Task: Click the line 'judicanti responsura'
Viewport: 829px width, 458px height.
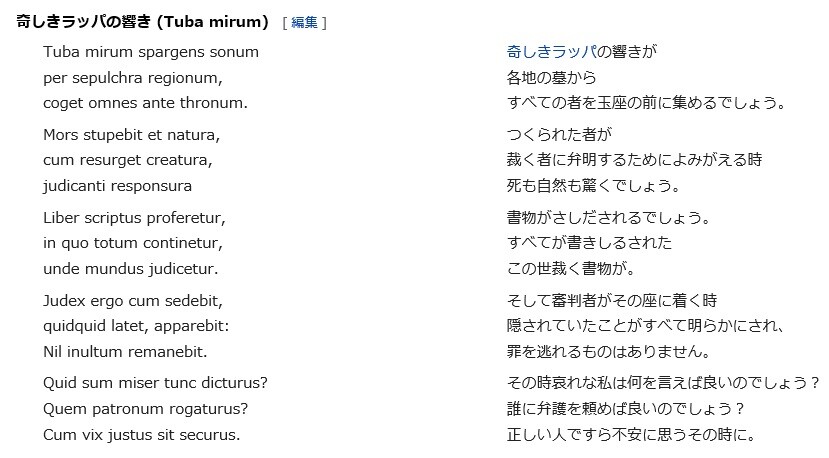Action: [118, 186]
